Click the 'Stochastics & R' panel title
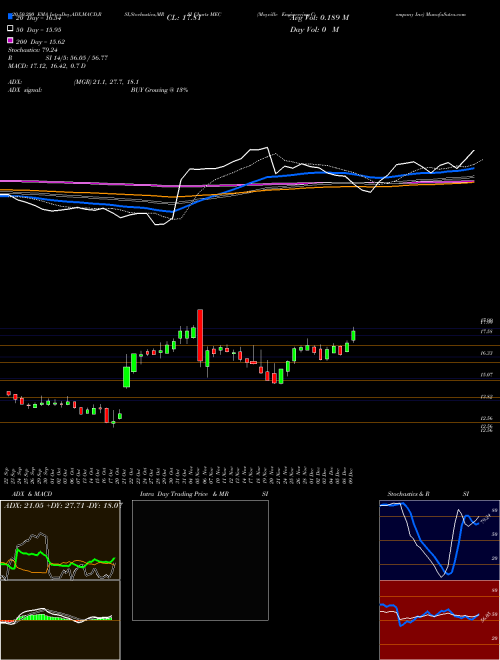500x660 pixels. [409, 494]
